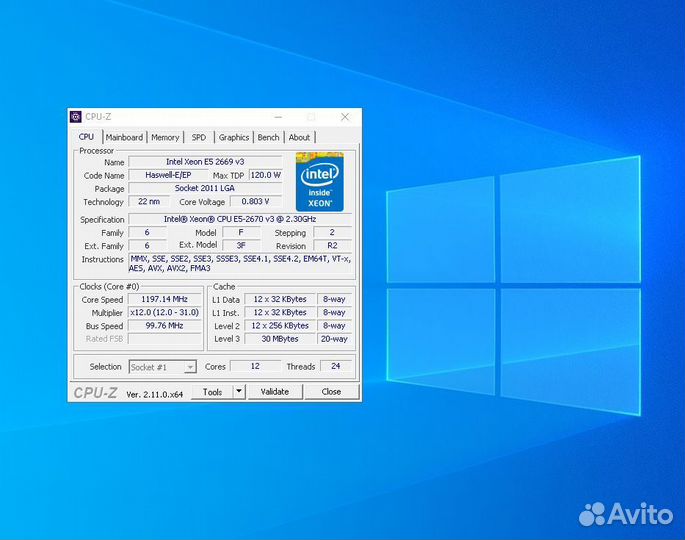Show the About tab

coord(299,137)
